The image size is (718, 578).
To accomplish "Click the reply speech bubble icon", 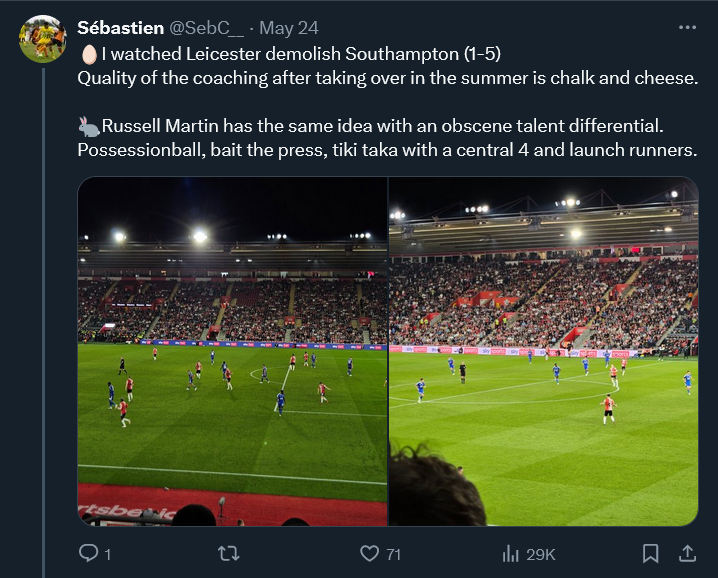I will coord(88,553).
